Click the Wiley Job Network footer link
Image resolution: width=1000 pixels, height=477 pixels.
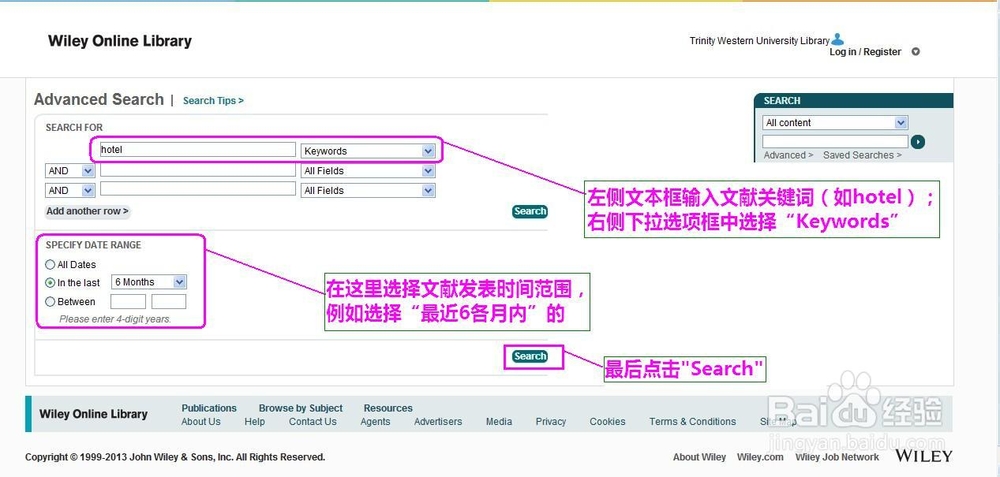[837, 457]
